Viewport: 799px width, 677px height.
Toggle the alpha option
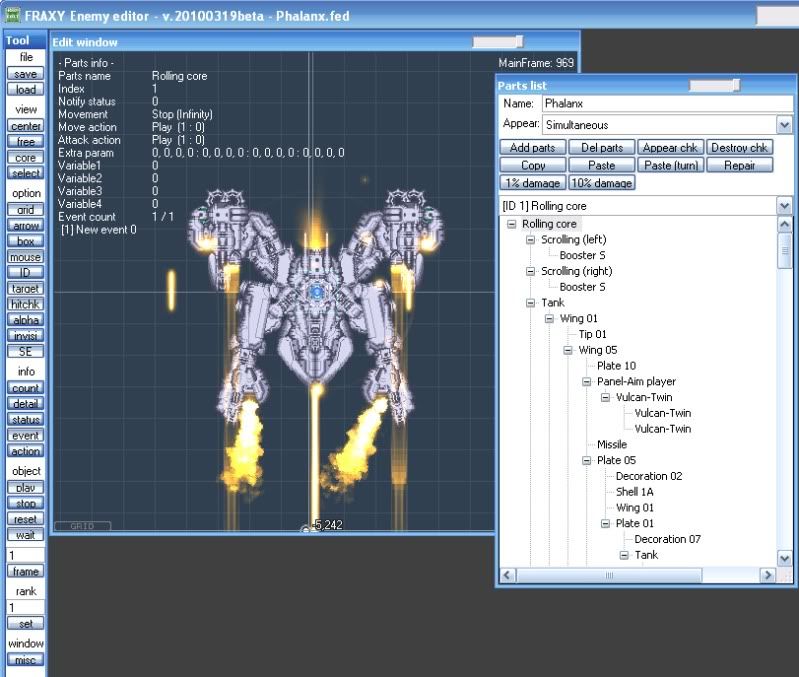click(26, 320)
